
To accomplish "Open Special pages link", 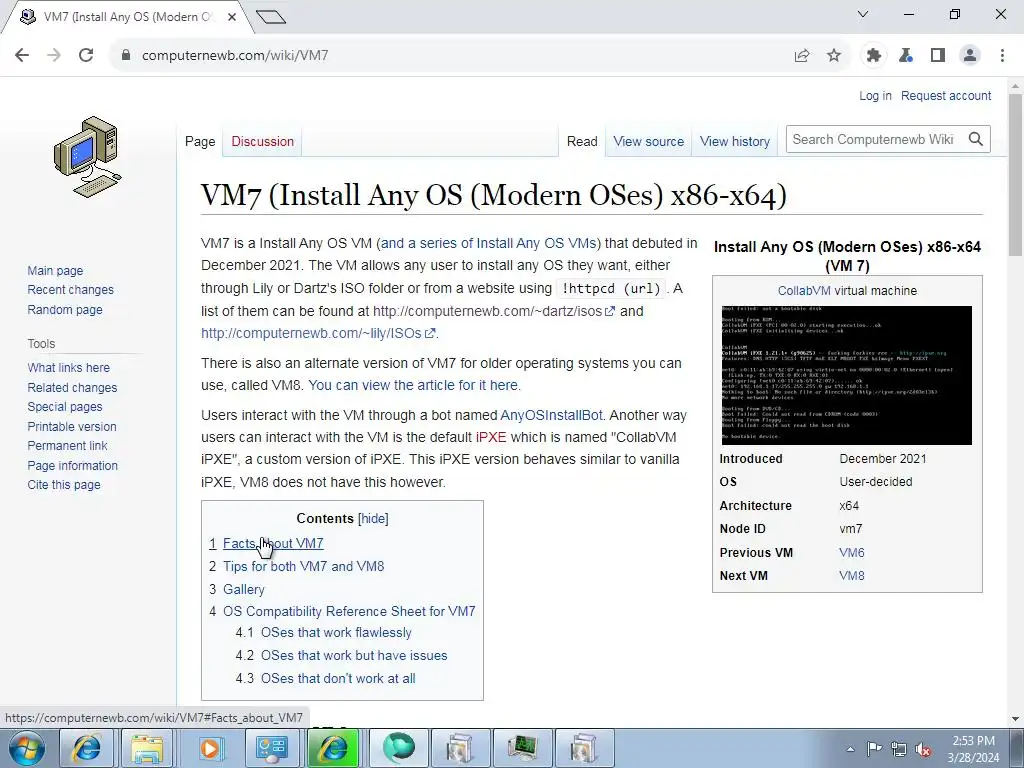I will click(x=65, y=406).
